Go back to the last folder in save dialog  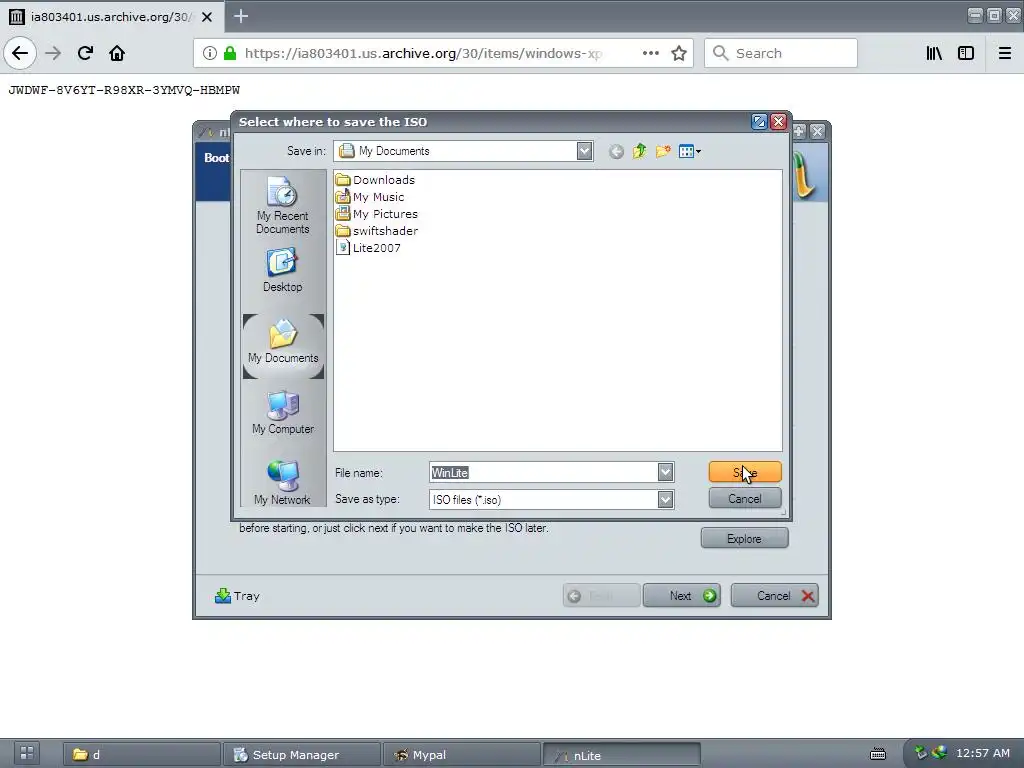pos(616,152)
